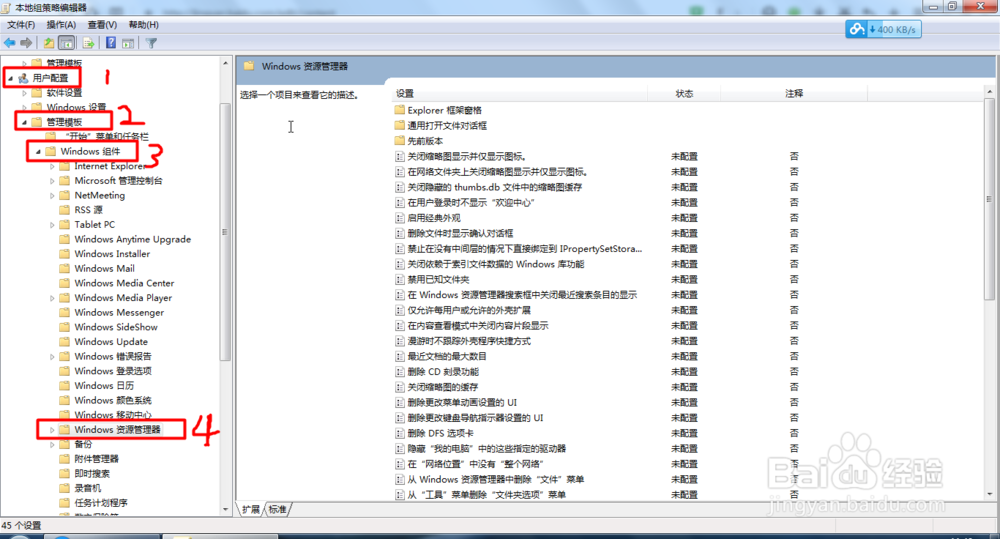Expand the Tablet PC tree node

point(52,225)
